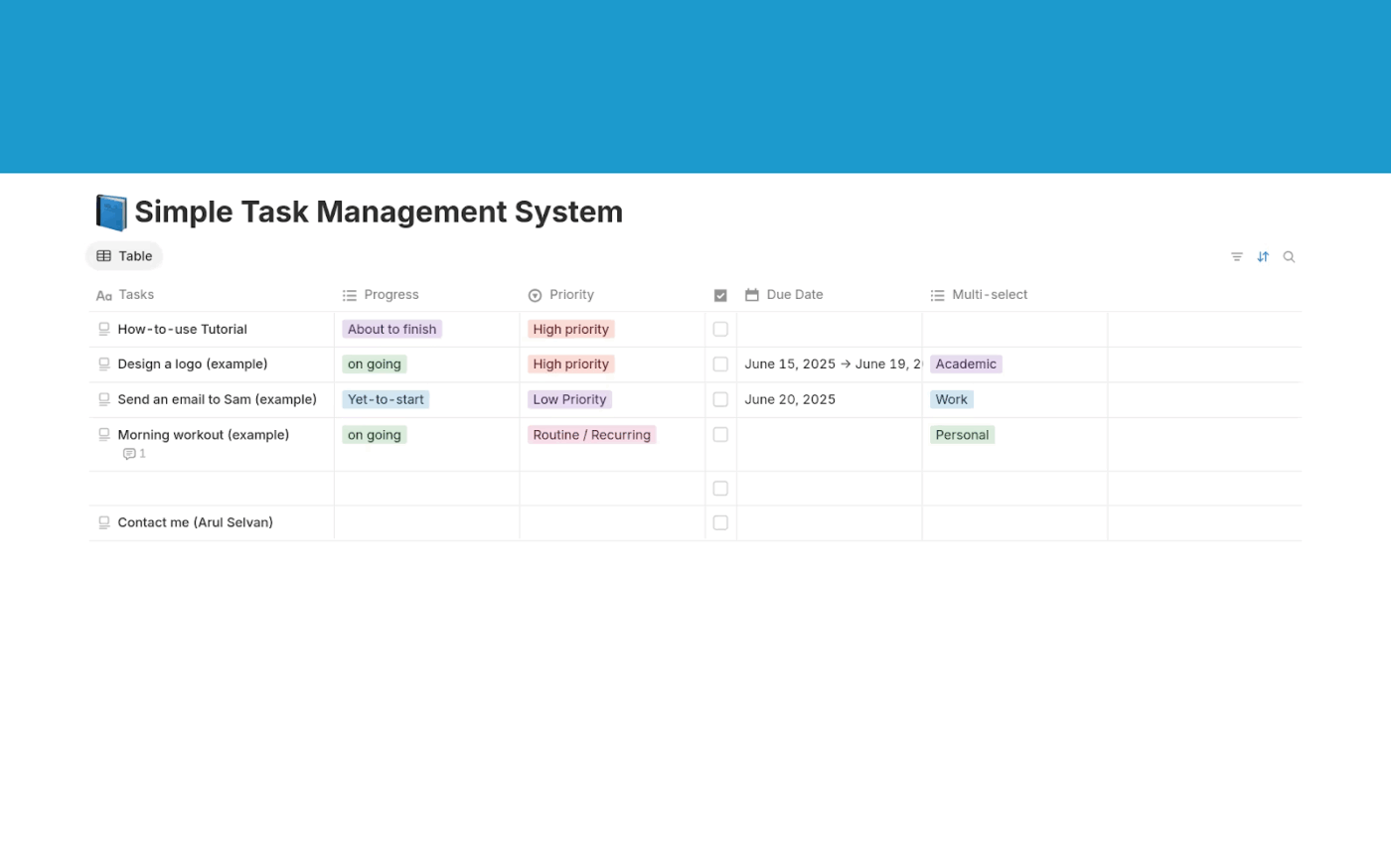Viewport: 1391px width, 868px height.
Task: Click the purple Academic tag
Action: (x=965, y=363)
